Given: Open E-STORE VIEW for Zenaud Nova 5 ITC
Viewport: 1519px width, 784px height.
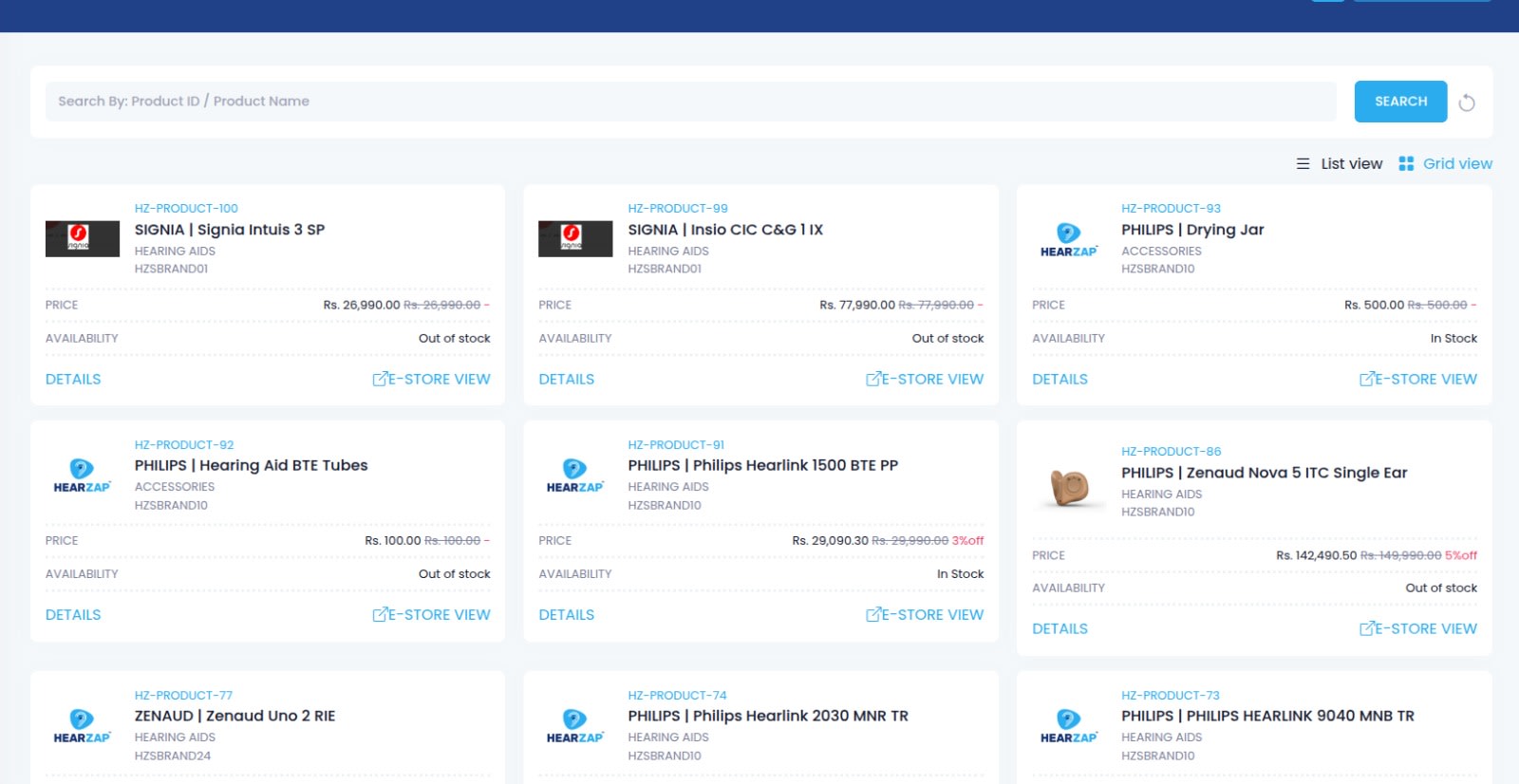Looking at the screenshot, I should [1418, 628].
